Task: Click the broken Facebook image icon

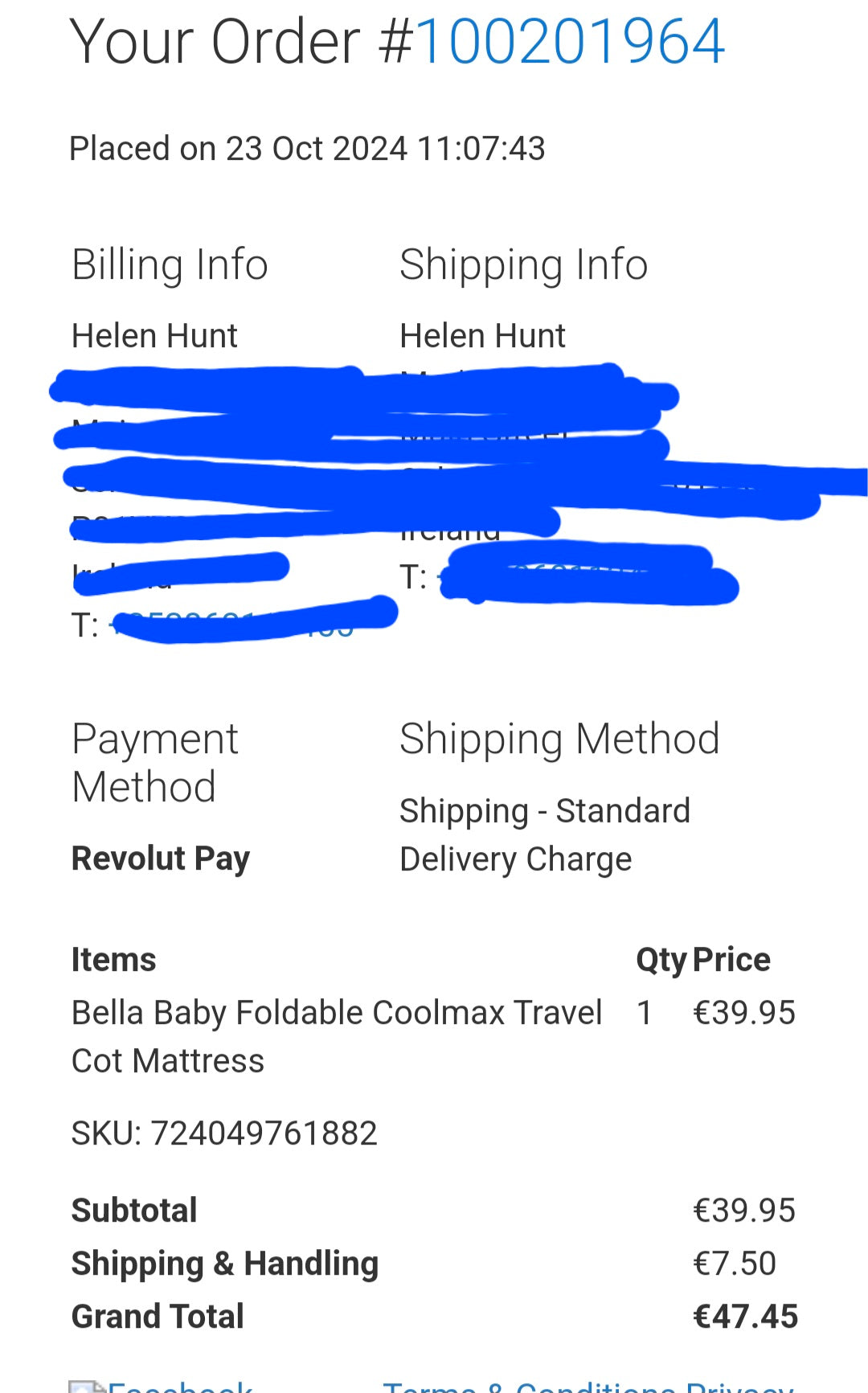Action: tap(87, 1387)
